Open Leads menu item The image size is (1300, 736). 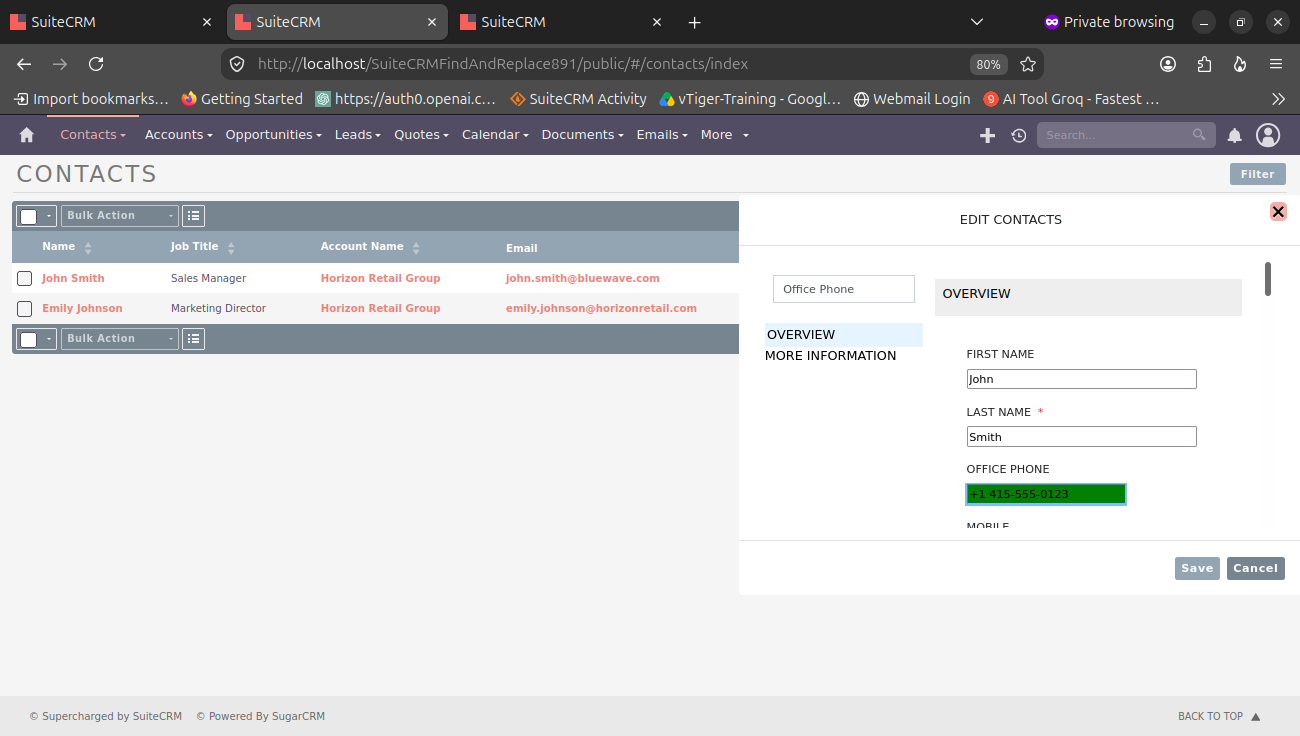pos(358,135)
